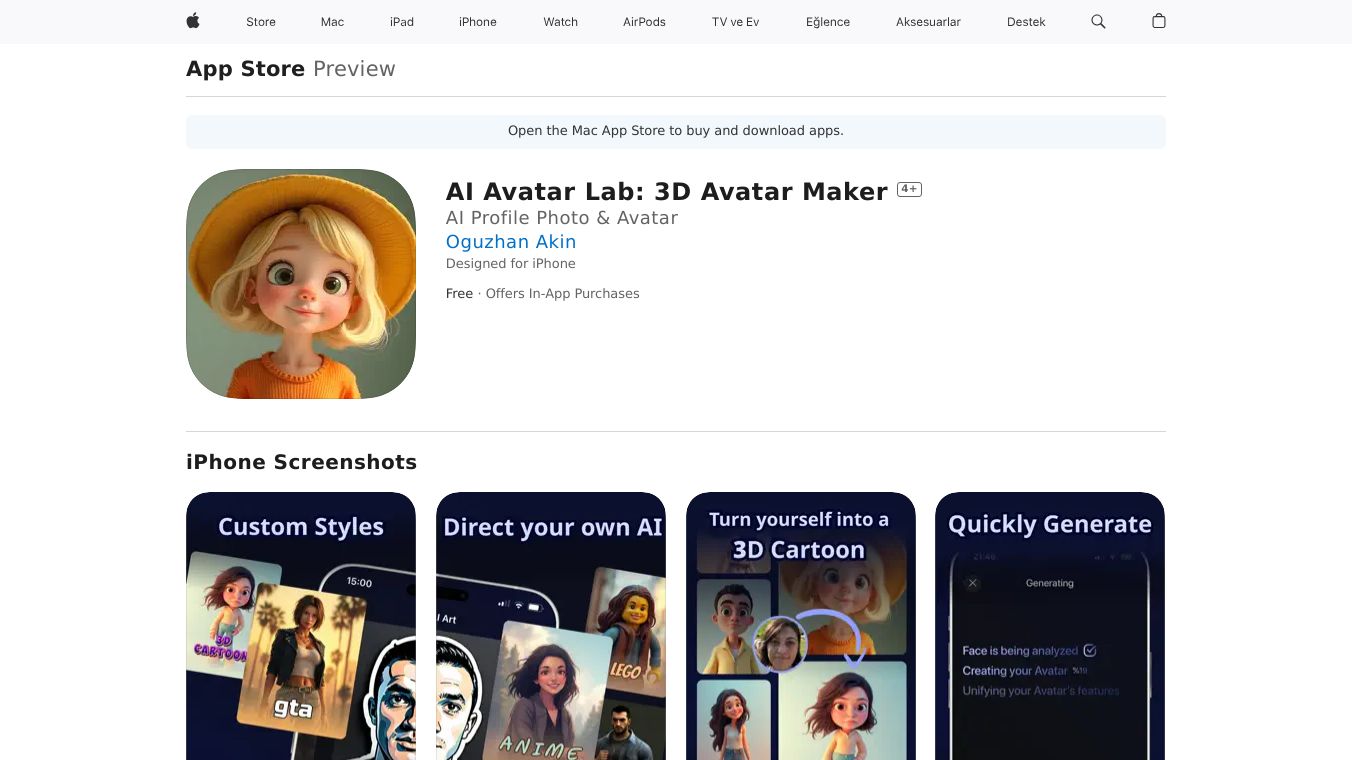
Task: Open the Mac menu
Action: click(332, 22)
